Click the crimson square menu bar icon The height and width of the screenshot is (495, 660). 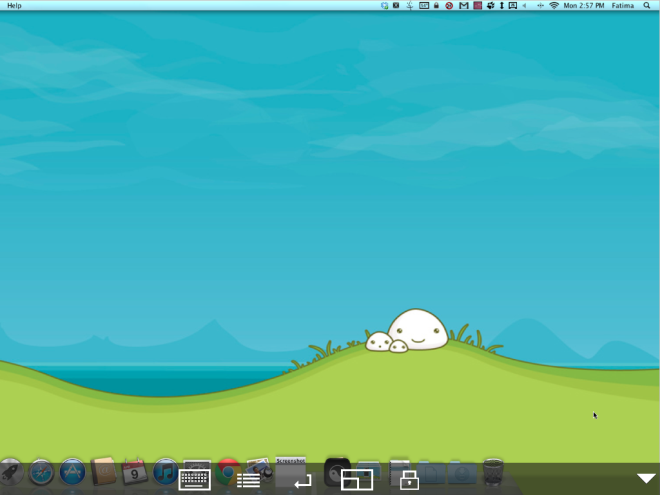point(477,5)
